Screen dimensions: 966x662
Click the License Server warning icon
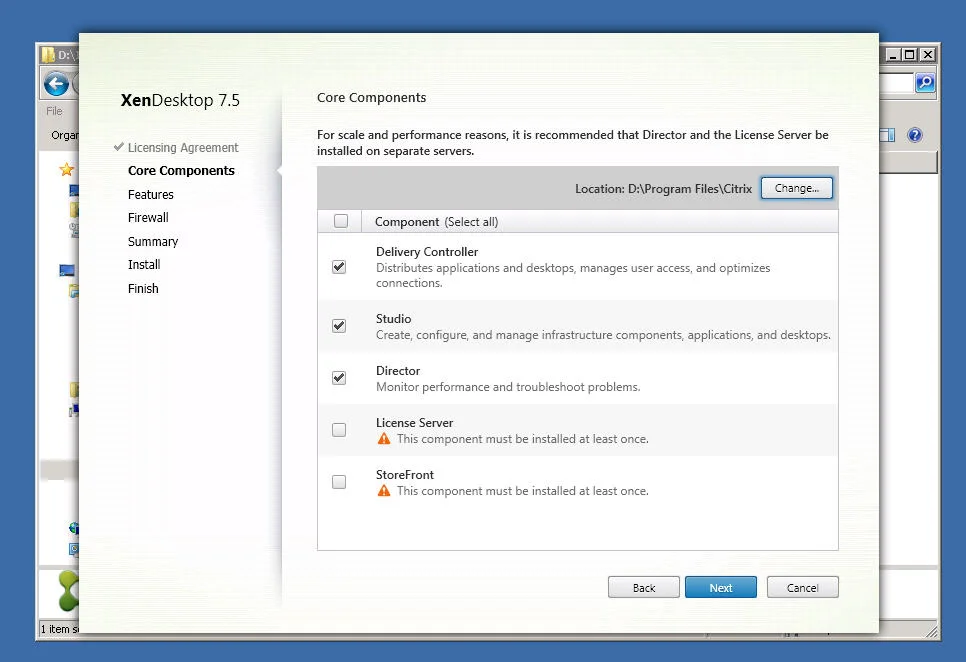tap(384, 438)
